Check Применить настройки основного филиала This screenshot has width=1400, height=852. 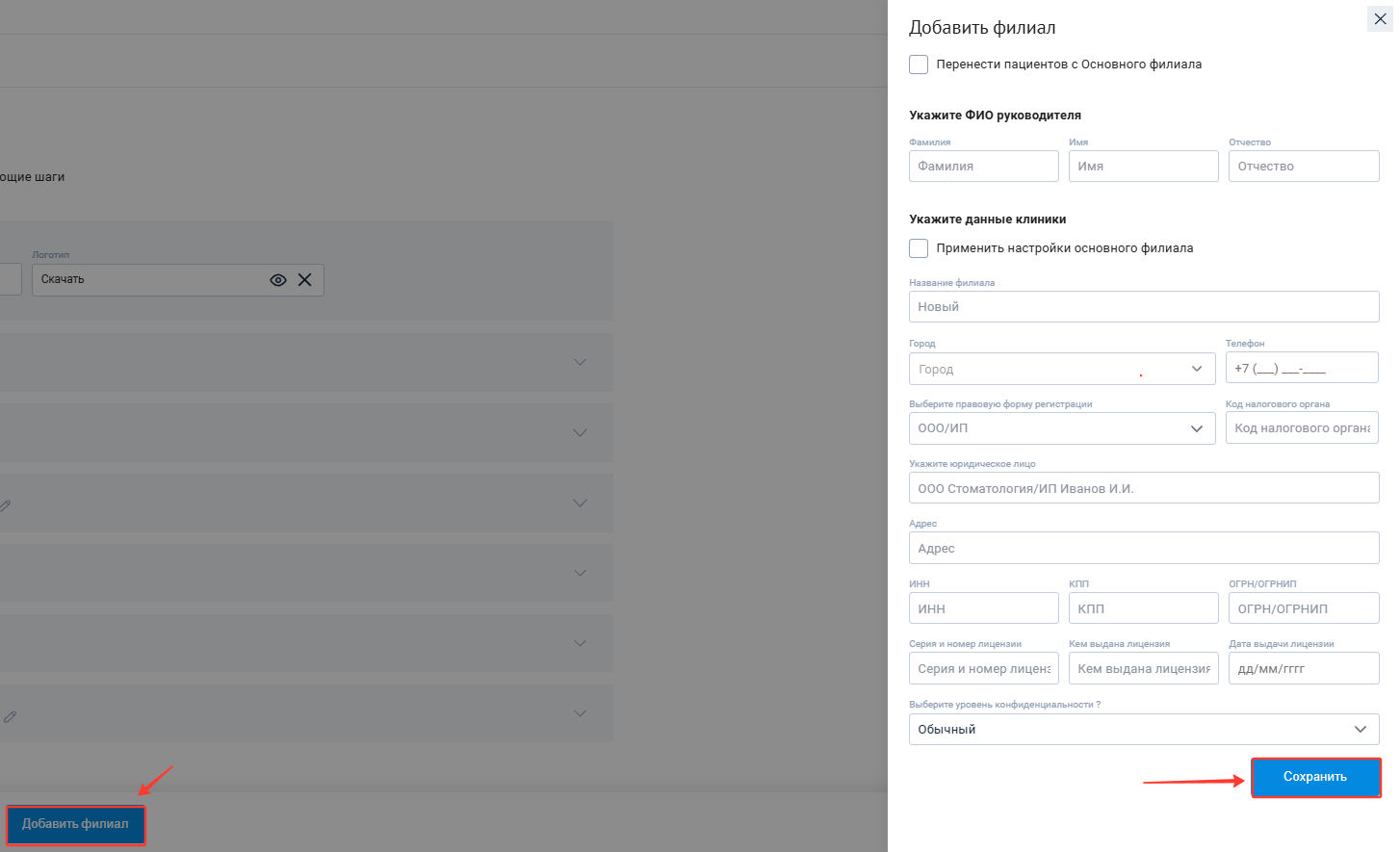coord(919,248)
